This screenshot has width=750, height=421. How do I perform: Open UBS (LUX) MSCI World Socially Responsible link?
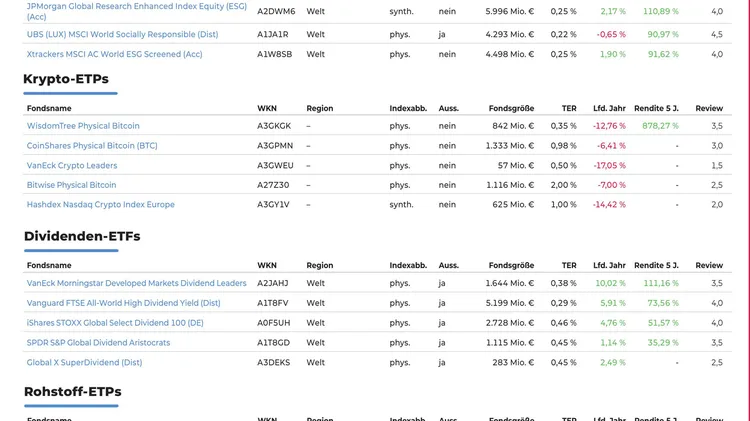(122, 34)
